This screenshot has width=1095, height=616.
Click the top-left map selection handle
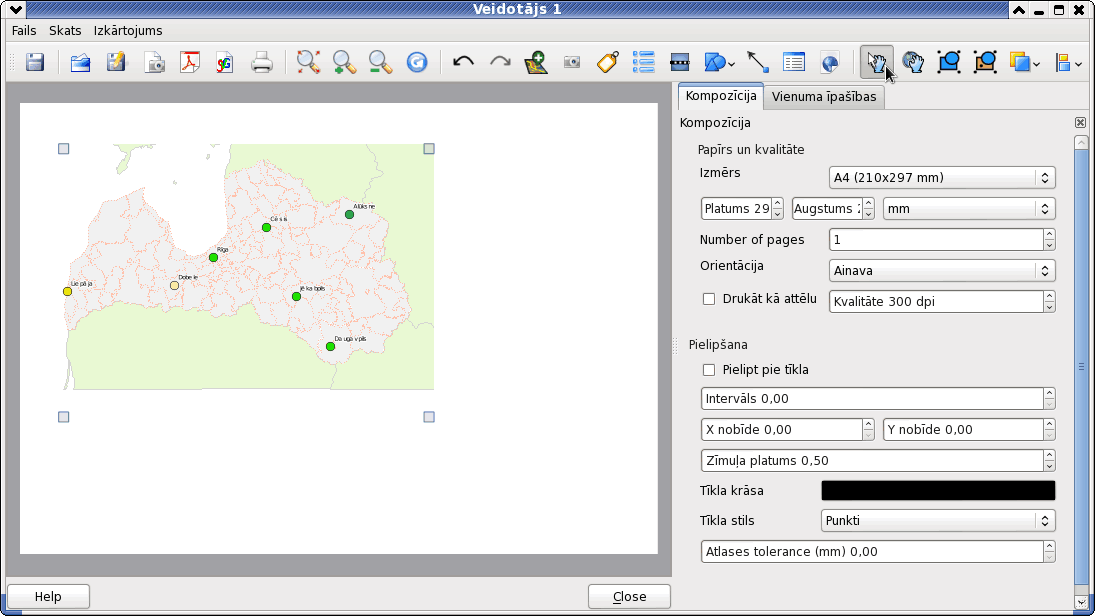(64, 149)
